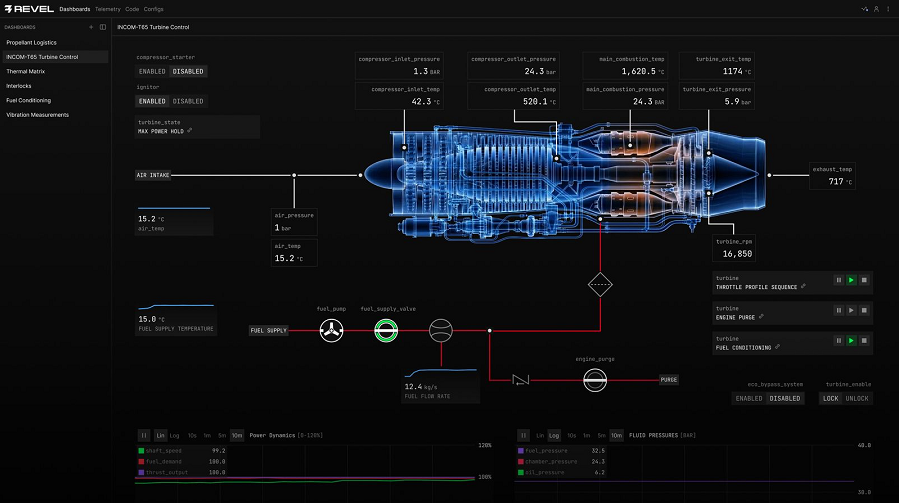The width and height of the screenshot is (899, 503).
Task: Set Power Dynamics chart to Log scale
Action: 174,435
